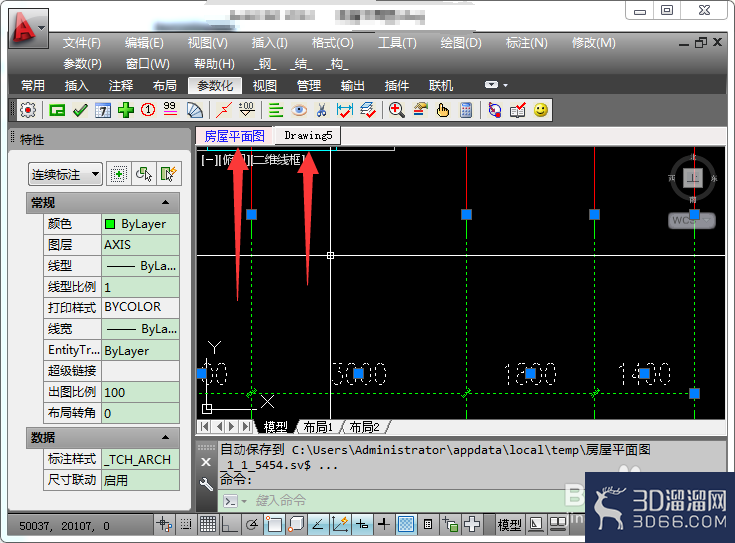Collapse the 数据 properties section
735x543 pixels.
tap(165, 437)
